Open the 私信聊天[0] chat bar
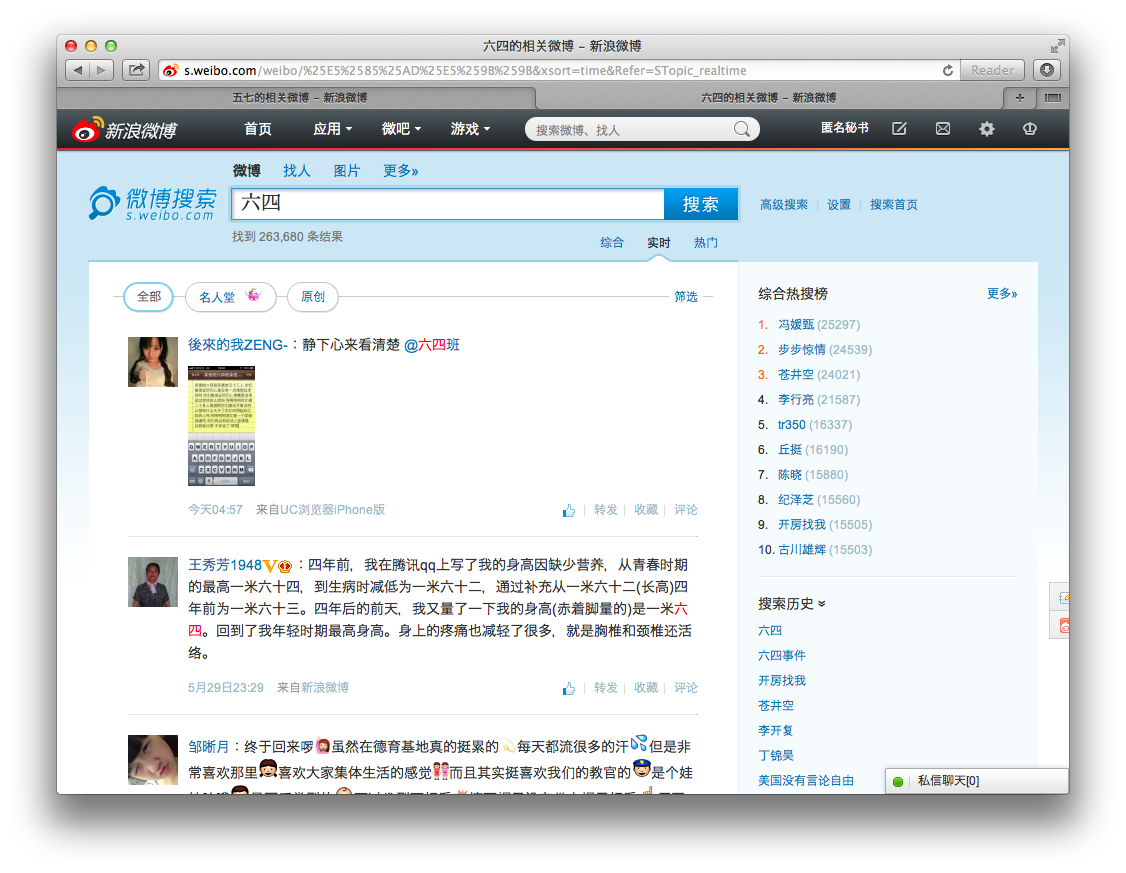 (977, 781)
